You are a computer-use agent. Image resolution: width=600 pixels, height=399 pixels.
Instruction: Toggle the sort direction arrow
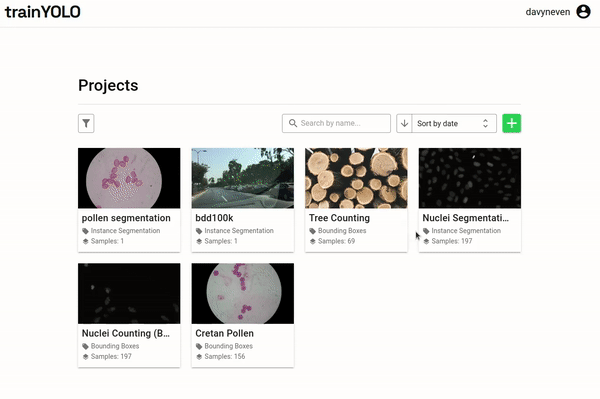coord(404,124)
